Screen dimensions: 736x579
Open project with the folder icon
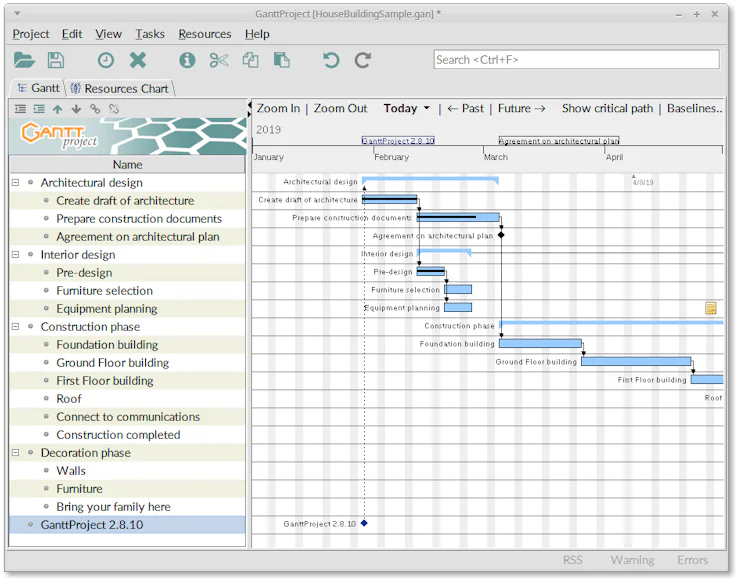click(x=24, y=60)
